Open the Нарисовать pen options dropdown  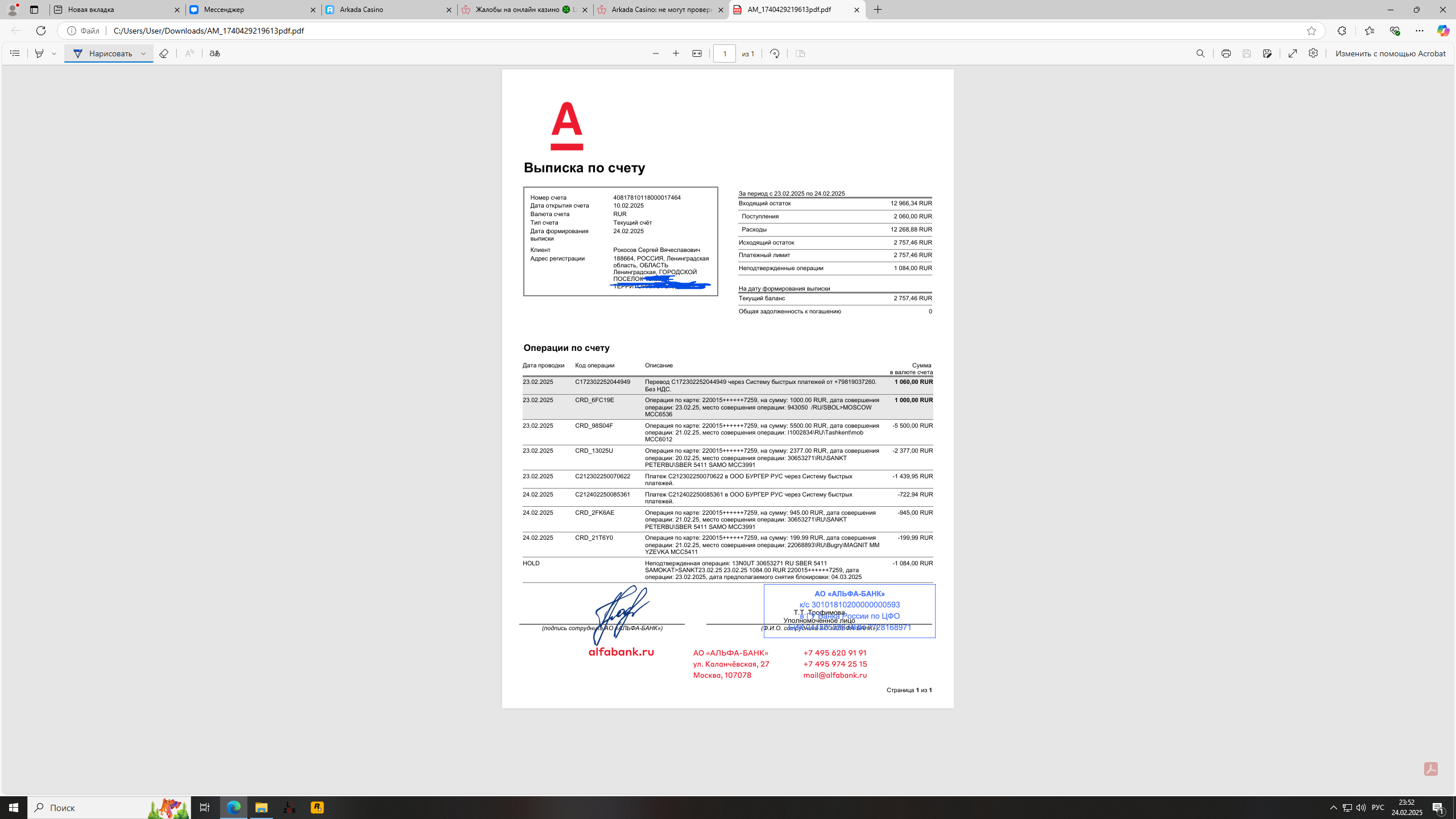(x=144, y=53)
